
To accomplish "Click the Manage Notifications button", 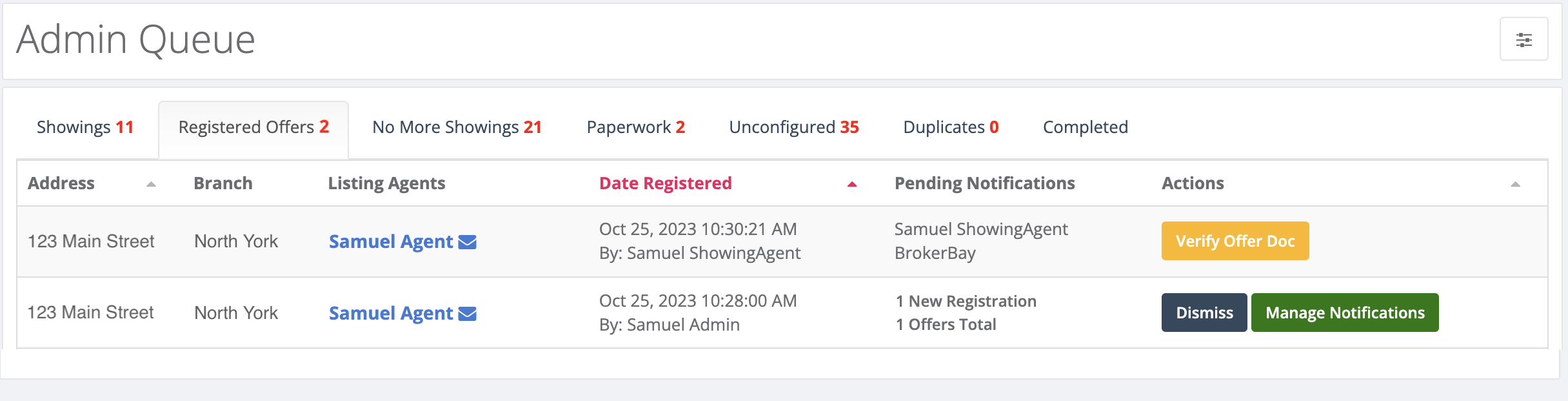I will pyautogui.click(x=1345, y=313).
